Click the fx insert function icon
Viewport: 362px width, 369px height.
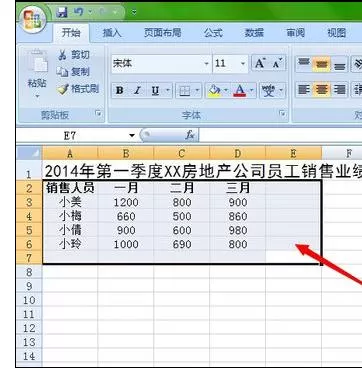point(190,135)
